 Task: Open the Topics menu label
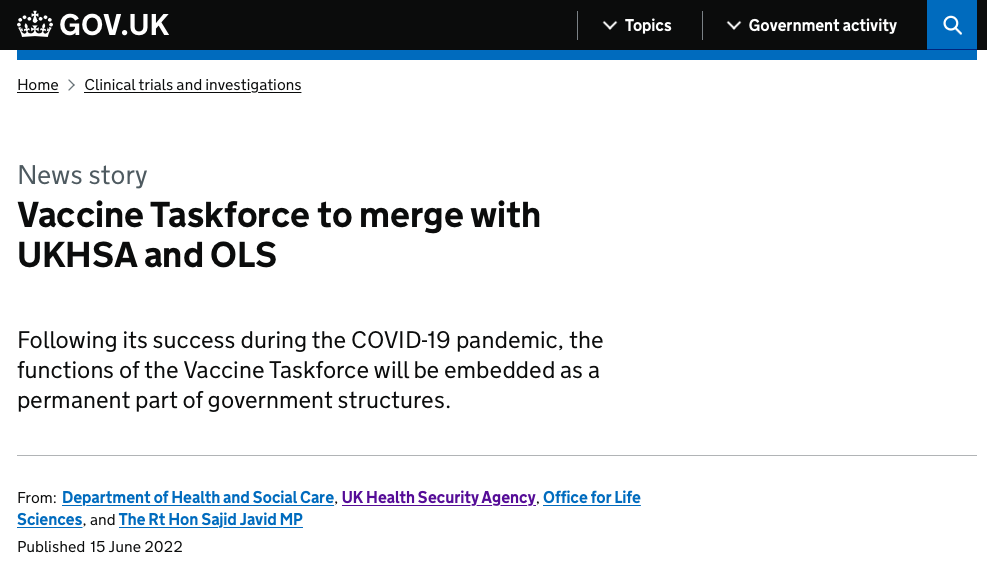pyautogui.click(x=648, y=25)
